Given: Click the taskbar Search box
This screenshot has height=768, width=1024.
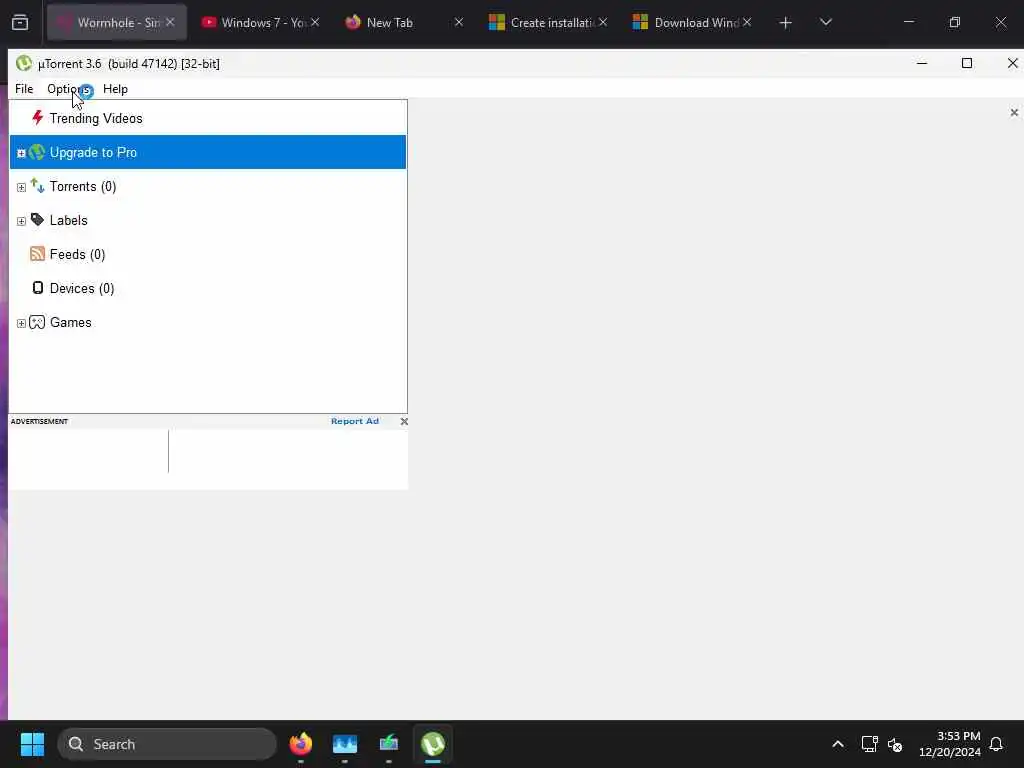Looking at the screenshot, I should point(167,744).
